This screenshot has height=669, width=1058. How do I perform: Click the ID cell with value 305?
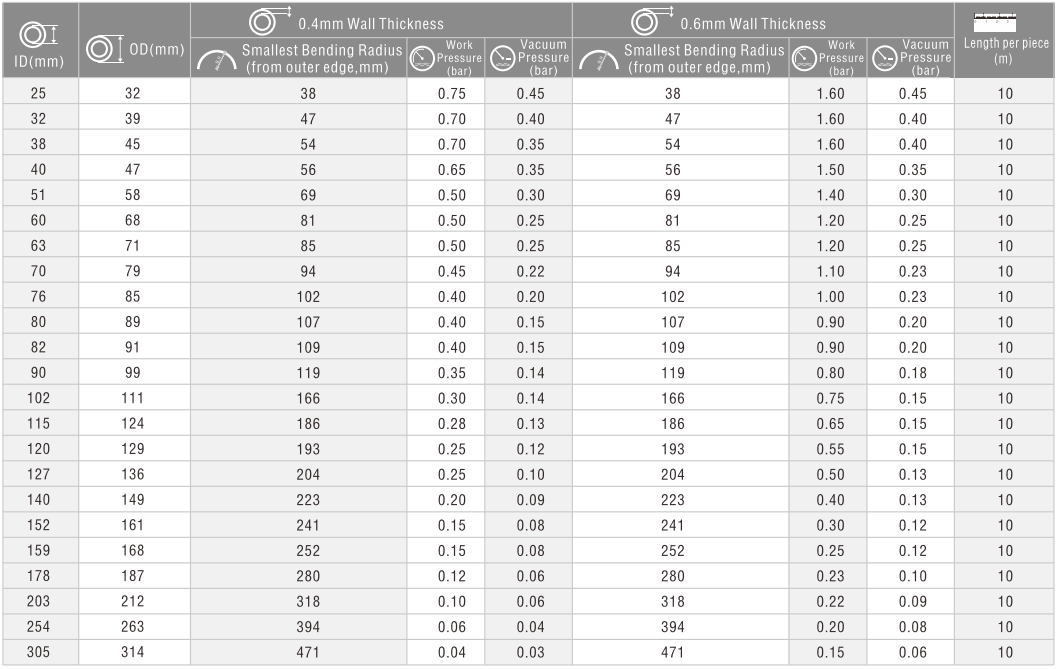pos(38,652)
